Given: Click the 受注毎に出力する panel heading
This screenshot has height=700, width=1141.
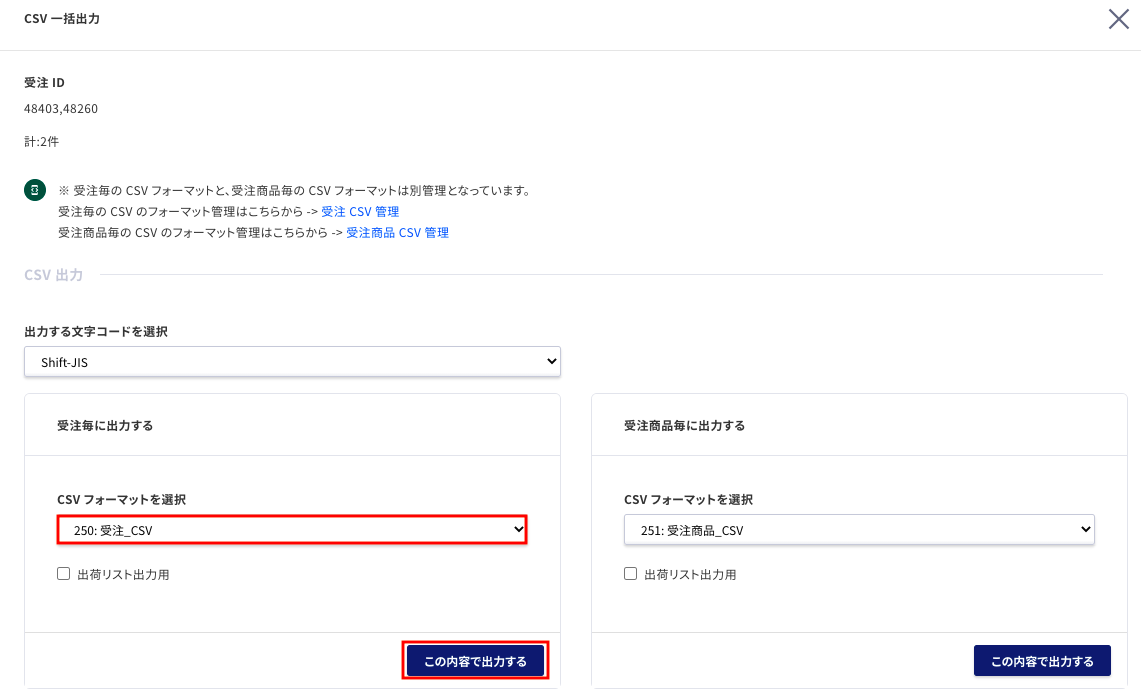Looking at the screenshot, I should (x=106, y=426).
